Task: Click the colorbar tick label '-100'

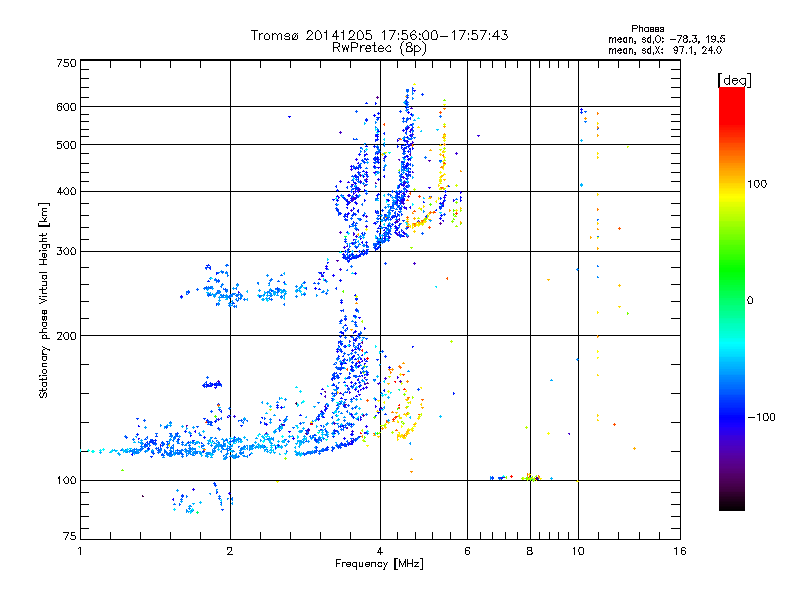Action: pos(761,417)
